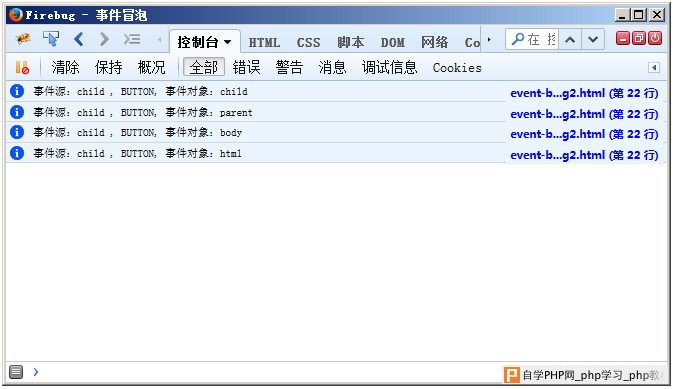Open source link for 'parent' log row
The image size is (673, 389).
[x=584, y=114]
